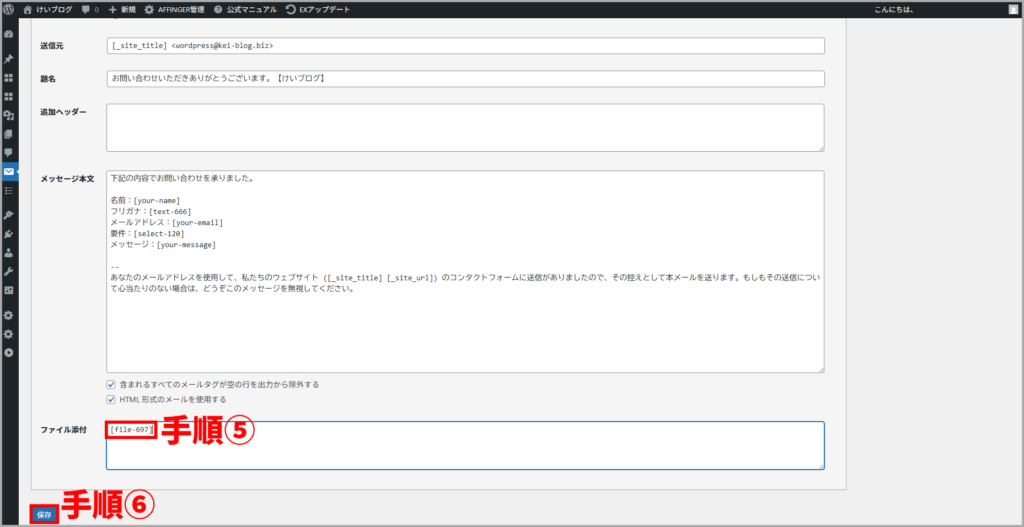Image resolution: width=1024 pixels, height=527 pixels.
Task: Toggle HTML形式のメールを使用する checkbox
Action: 111,399
